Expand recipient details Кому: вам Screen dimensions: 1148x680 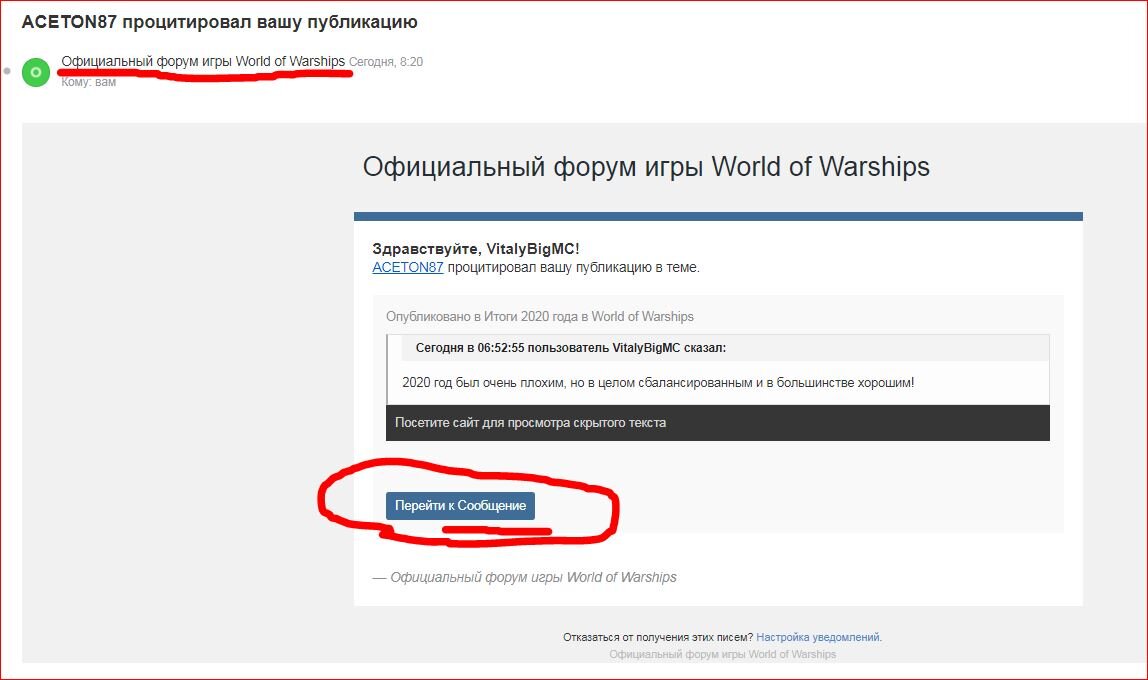(x=88, y=82)
